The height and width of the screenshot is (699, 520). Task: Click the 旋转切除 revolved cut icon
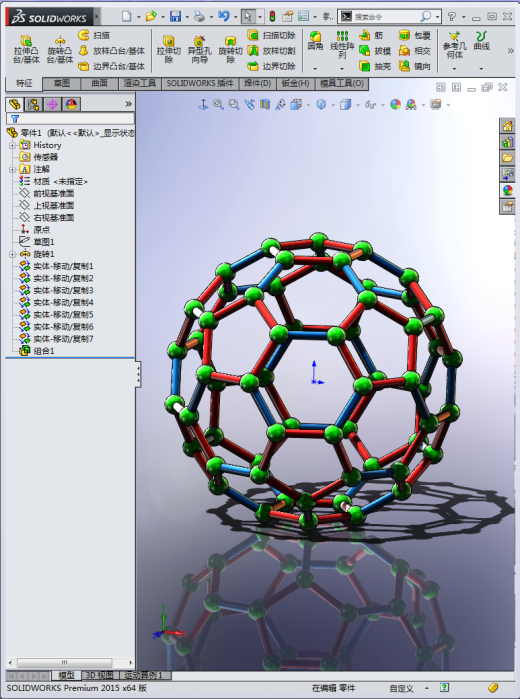[230, 49]
